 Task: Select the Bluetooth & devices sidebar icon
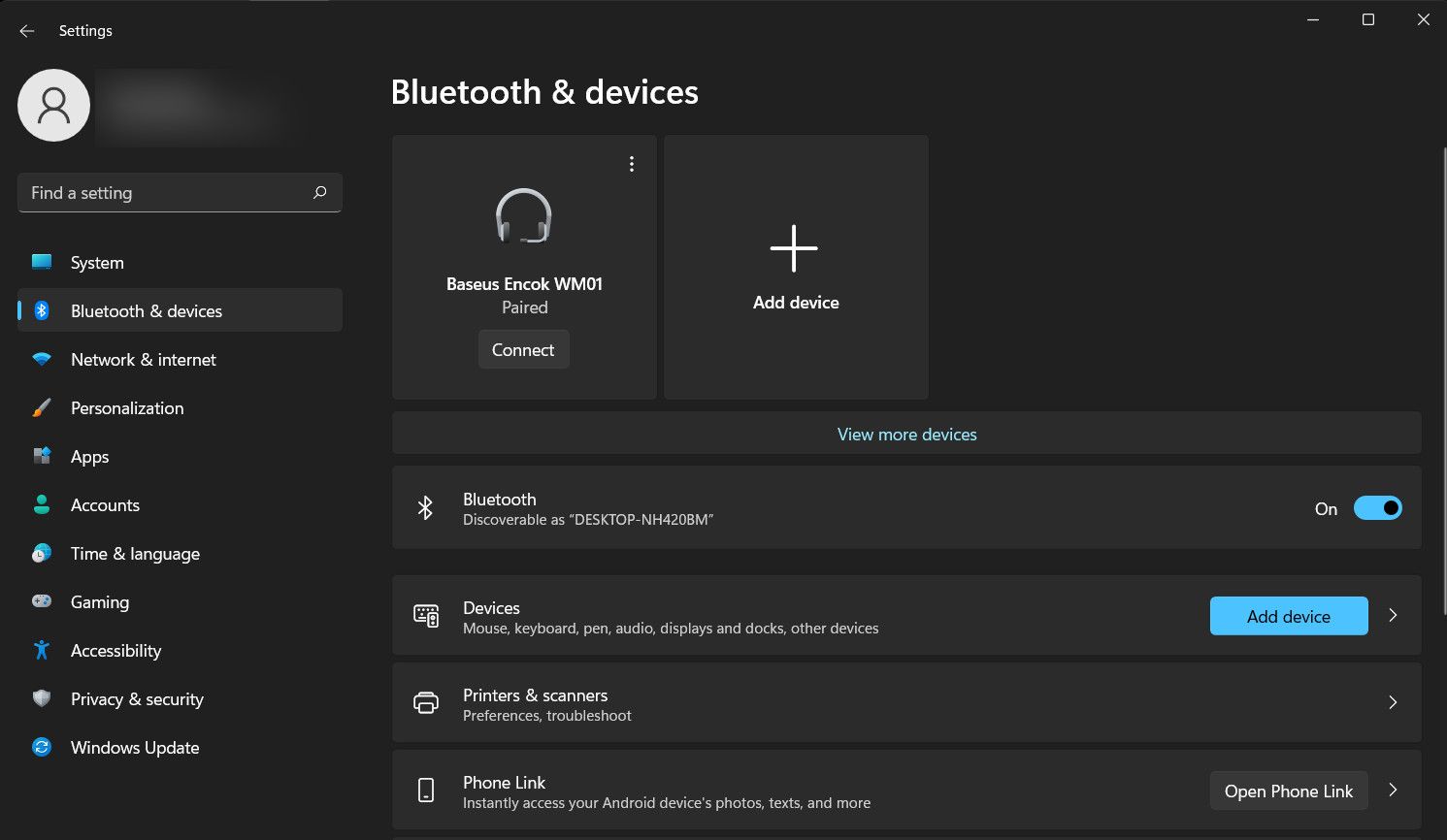click(42, 310)
